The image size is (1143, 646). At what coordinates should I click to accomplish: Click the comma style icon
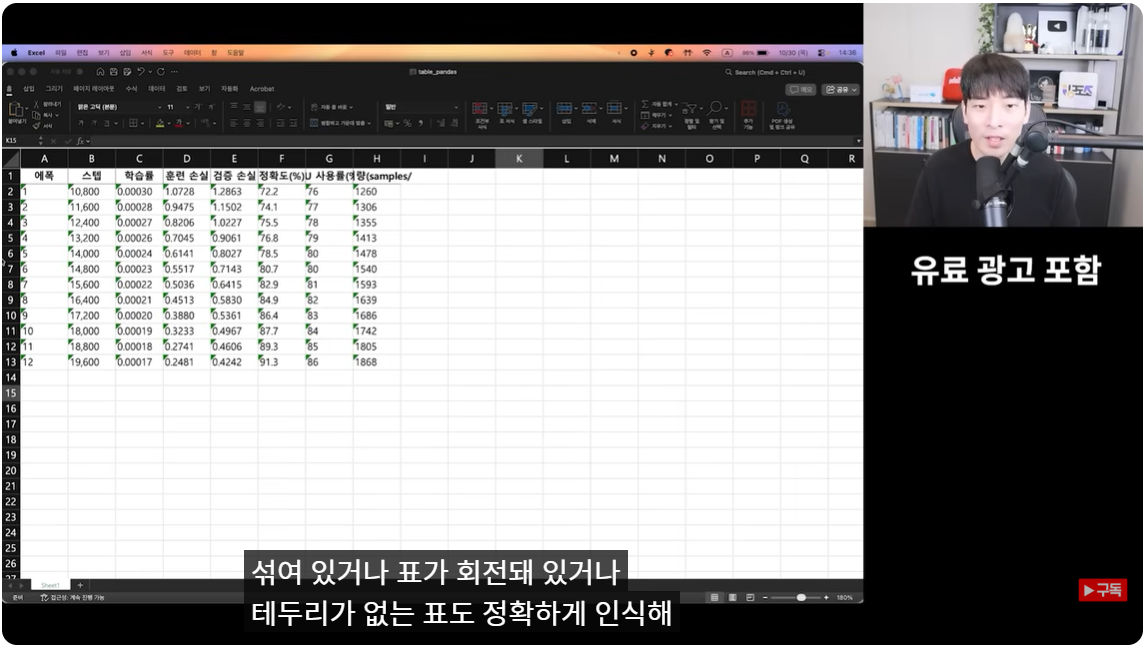(x=421, y=123)
